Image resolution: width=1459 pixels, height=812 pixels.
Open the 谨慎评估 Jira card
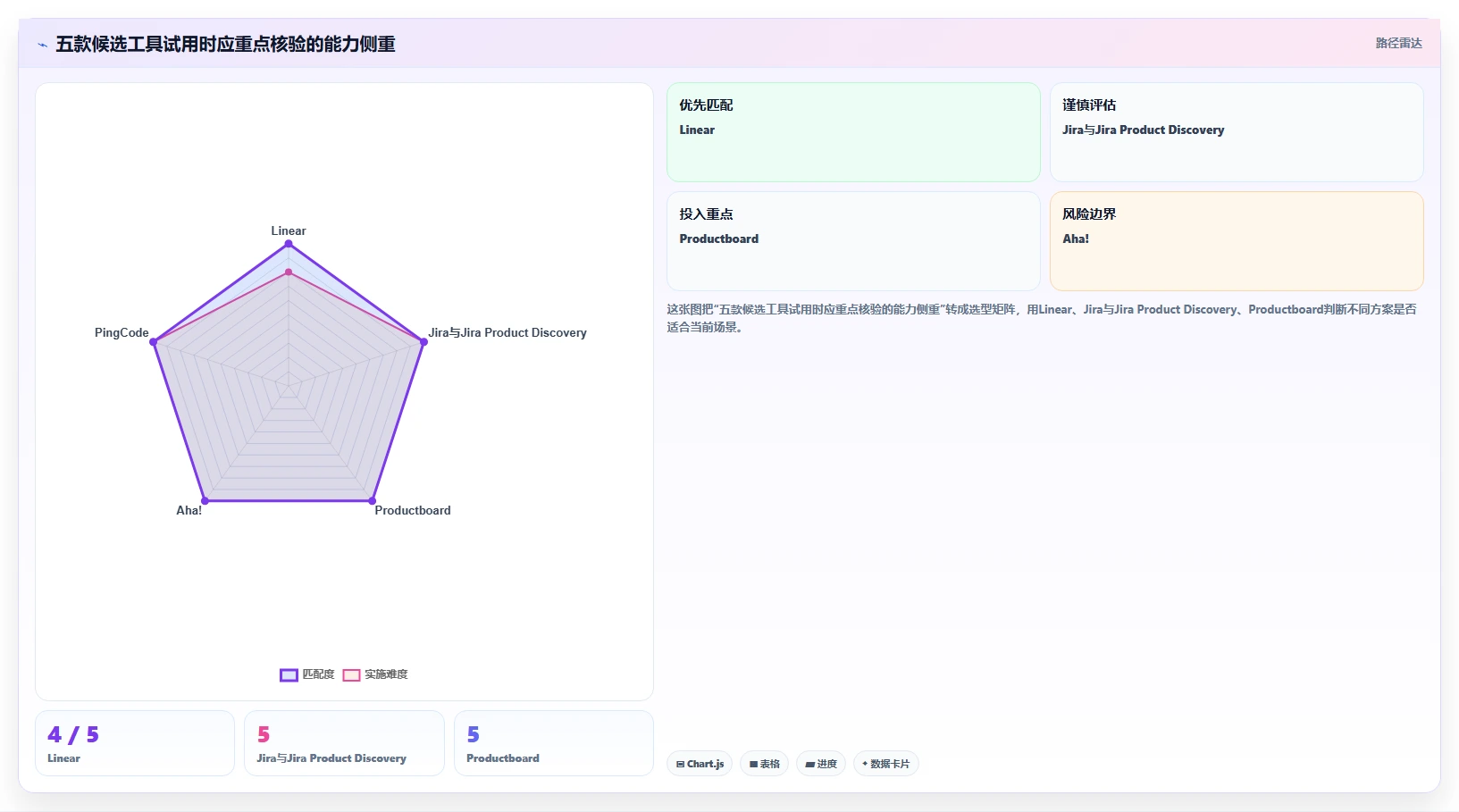click(x=1237, y=132)
